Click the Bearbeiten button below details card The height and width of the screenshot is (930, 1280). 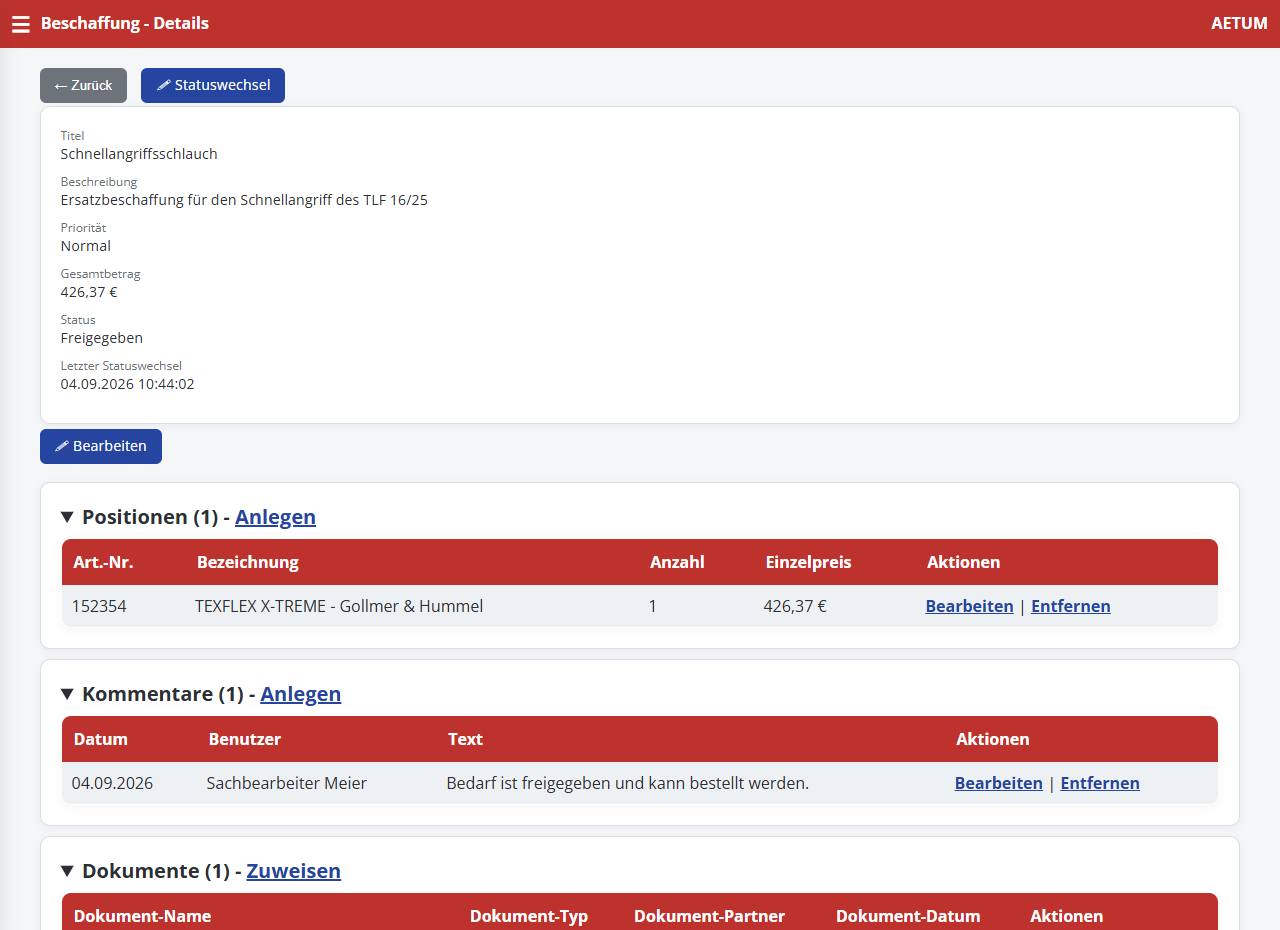coord(101,446)
